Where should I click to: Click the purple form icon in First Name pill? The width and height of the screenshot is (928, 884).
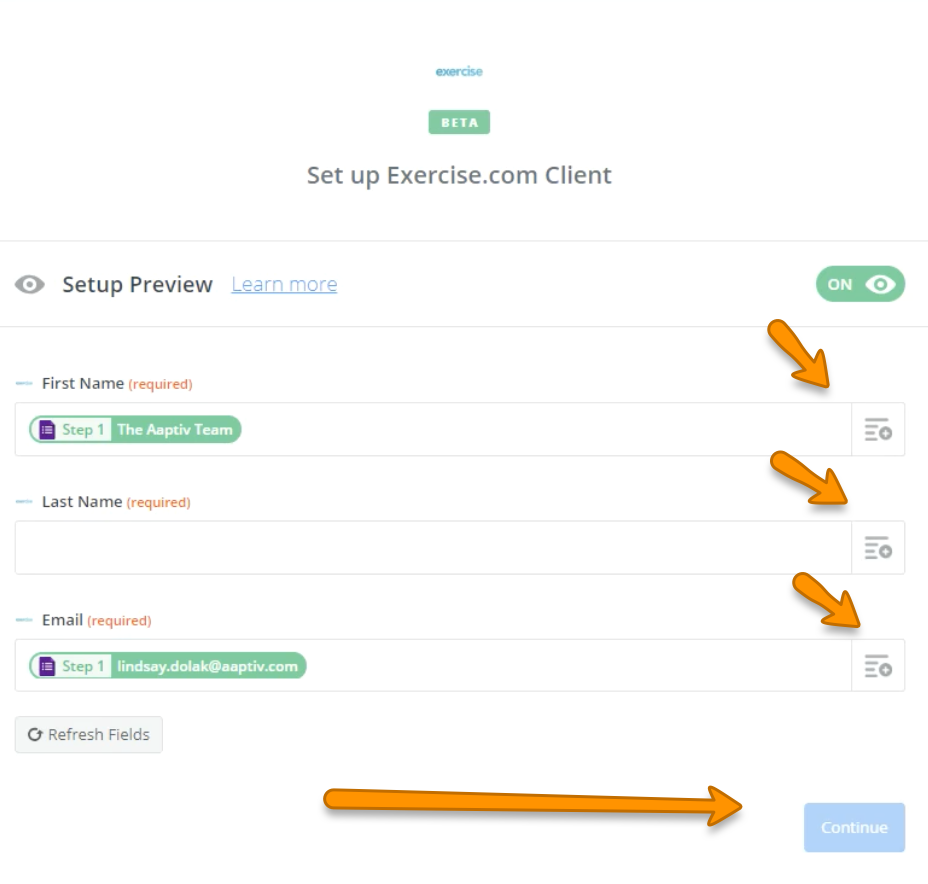[47, 430]
